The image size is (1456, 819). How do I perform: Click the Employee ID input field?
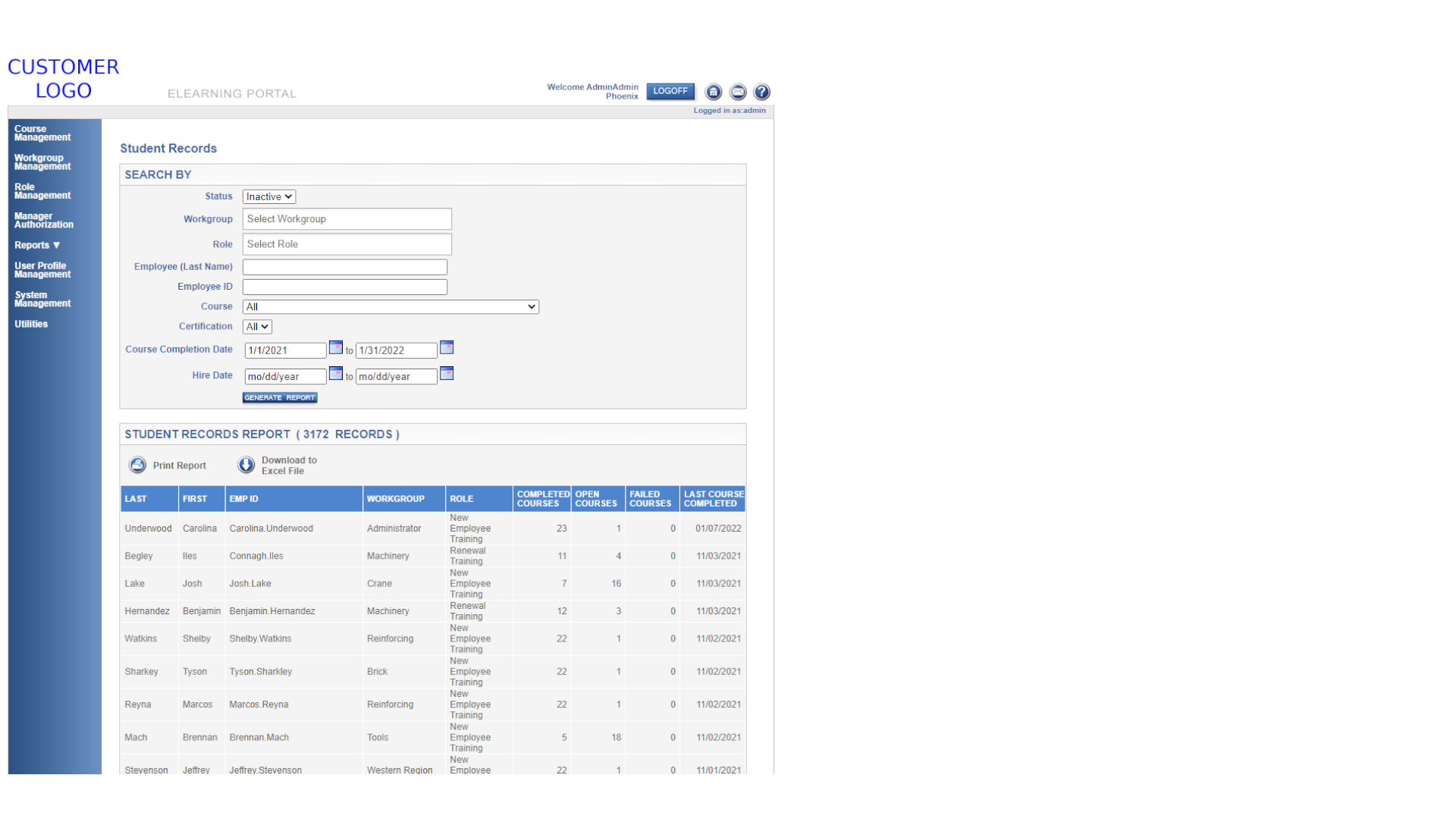click(345, 287)
